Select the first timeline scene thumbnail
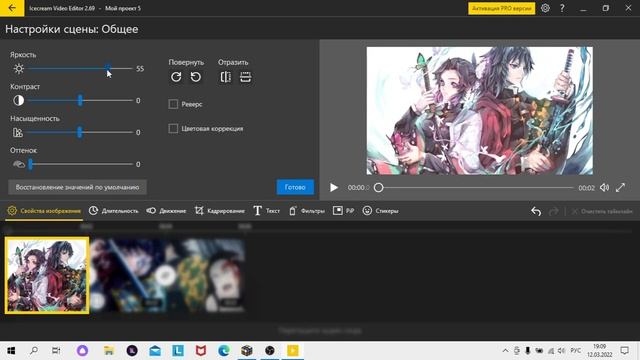This screenshot has height=360, width=640. pos(47,276)
